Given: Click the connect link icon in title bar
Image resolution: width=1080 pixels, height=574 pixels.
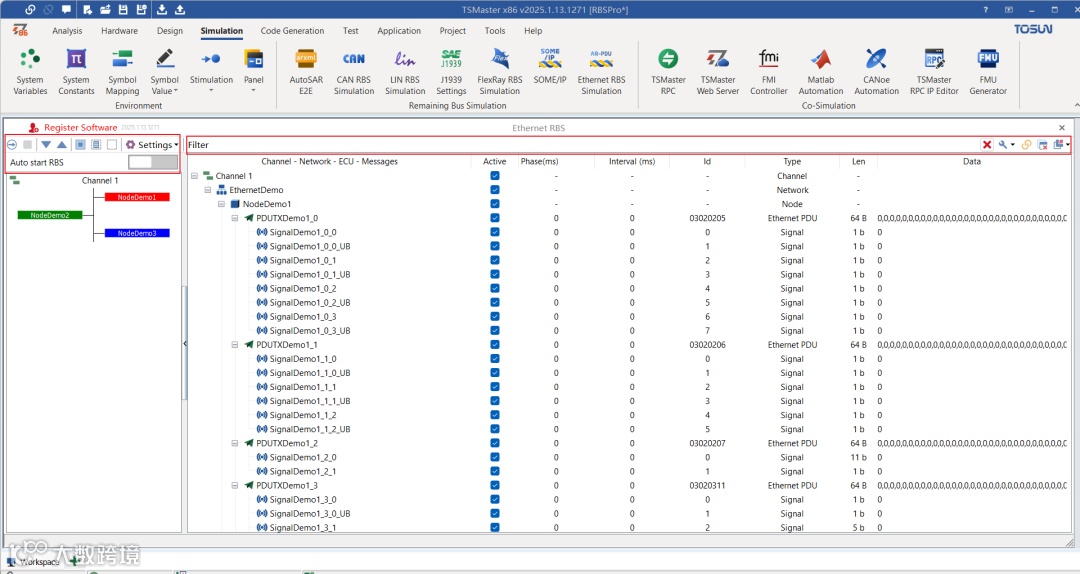Looking at the screenshot, I should click(x=30, y=10).
